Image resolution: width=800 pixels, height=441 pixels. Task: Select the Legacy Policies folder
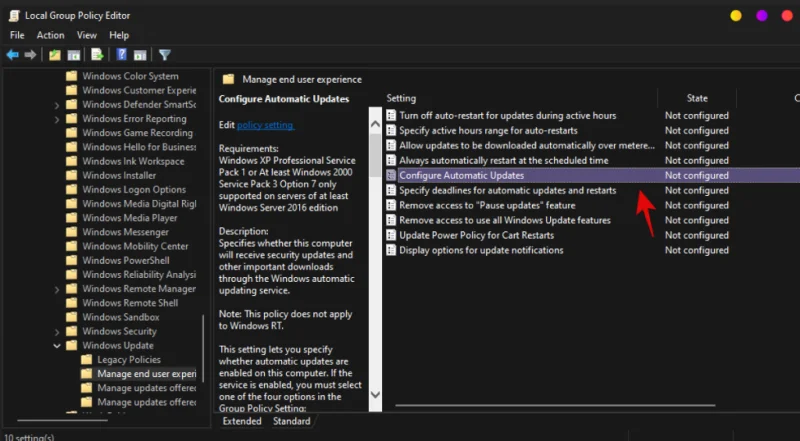tap(128, 360)
